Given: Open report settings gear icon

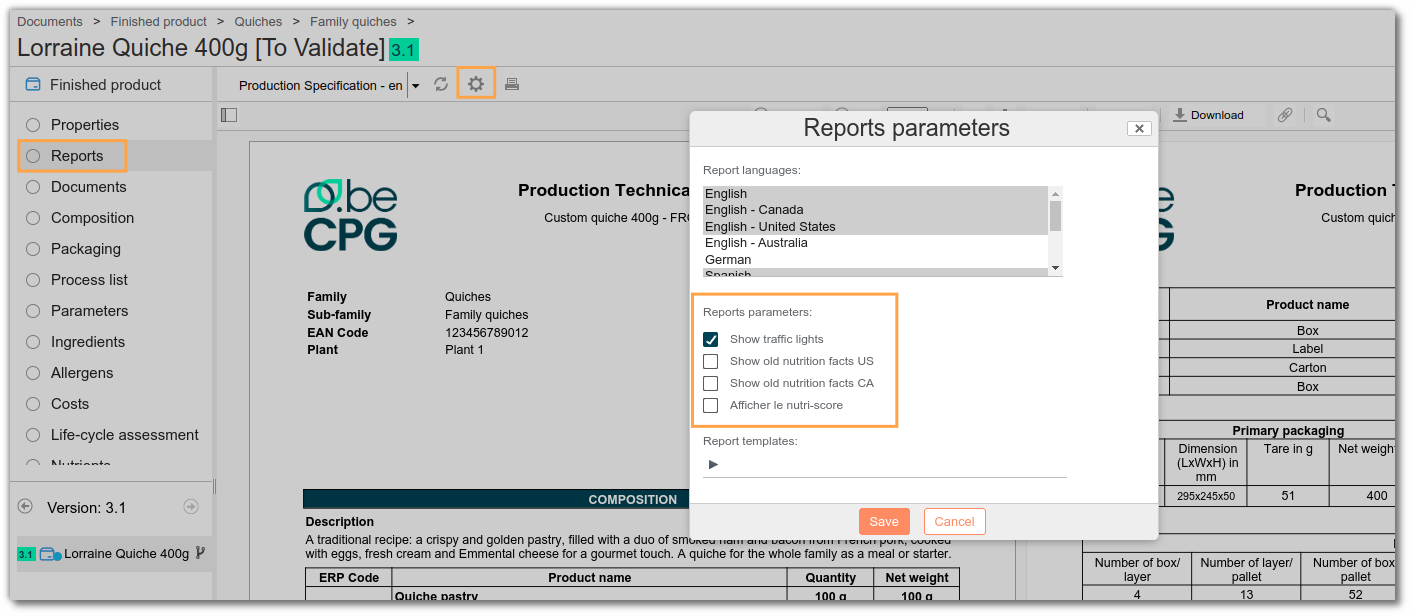Looking at the screenshot, I should tap(476, 85).
